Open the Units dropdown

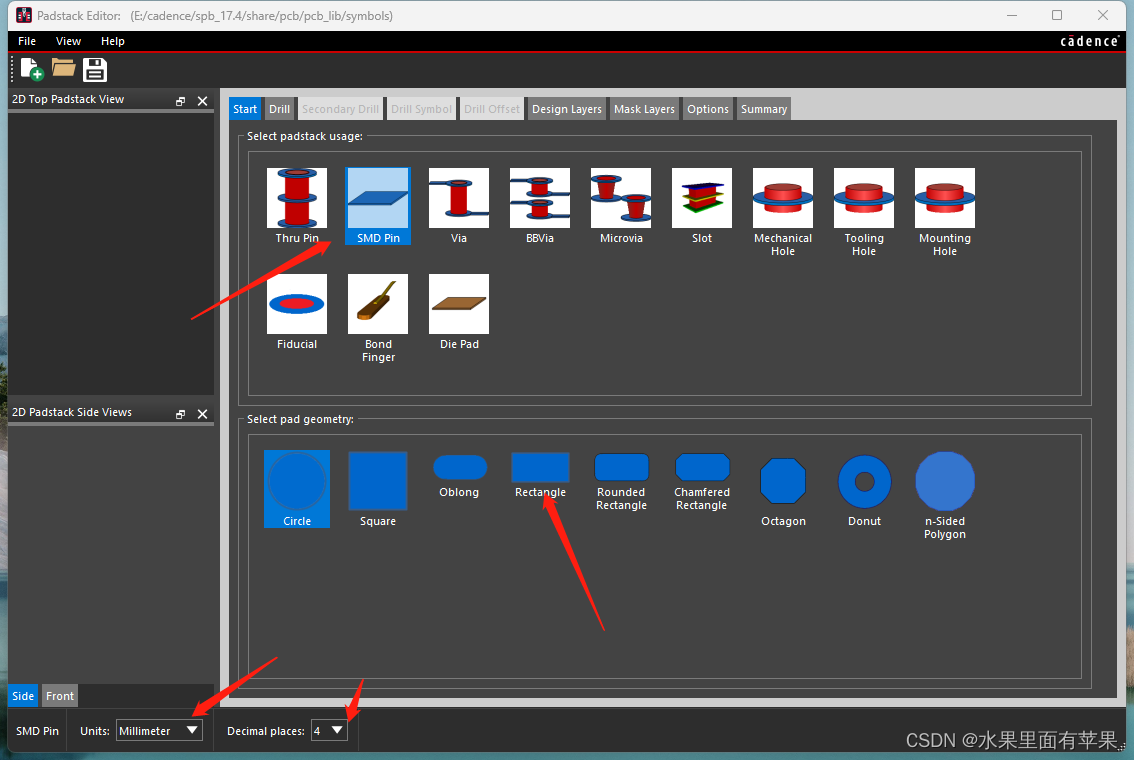pos(160,731)
